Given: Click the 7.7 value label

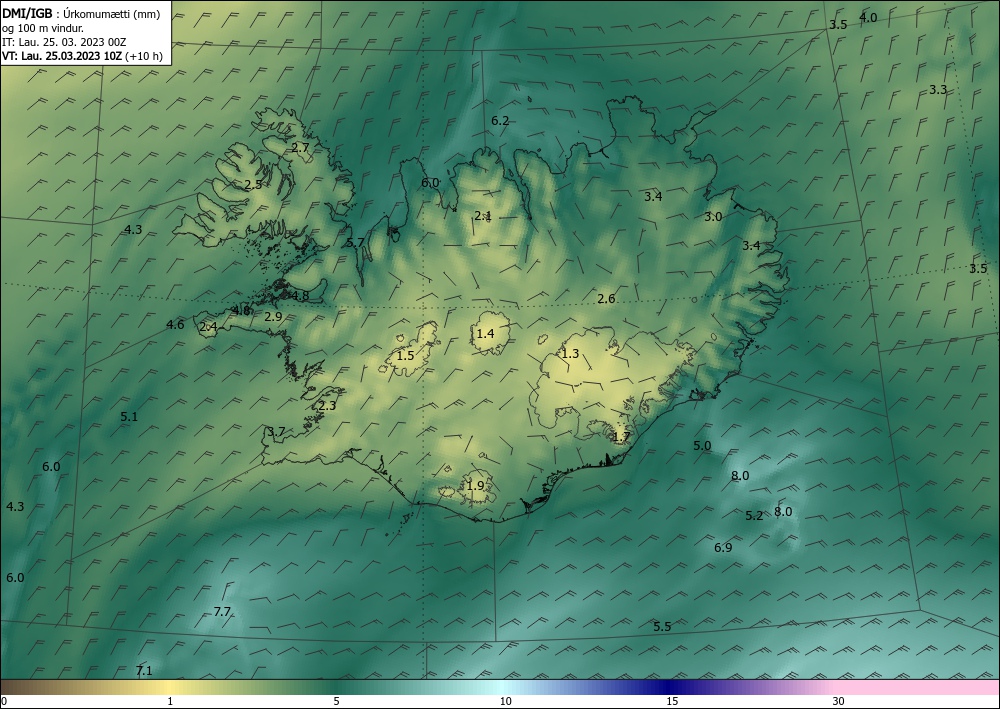Looking at the screenshot, I should click(222, 612).
